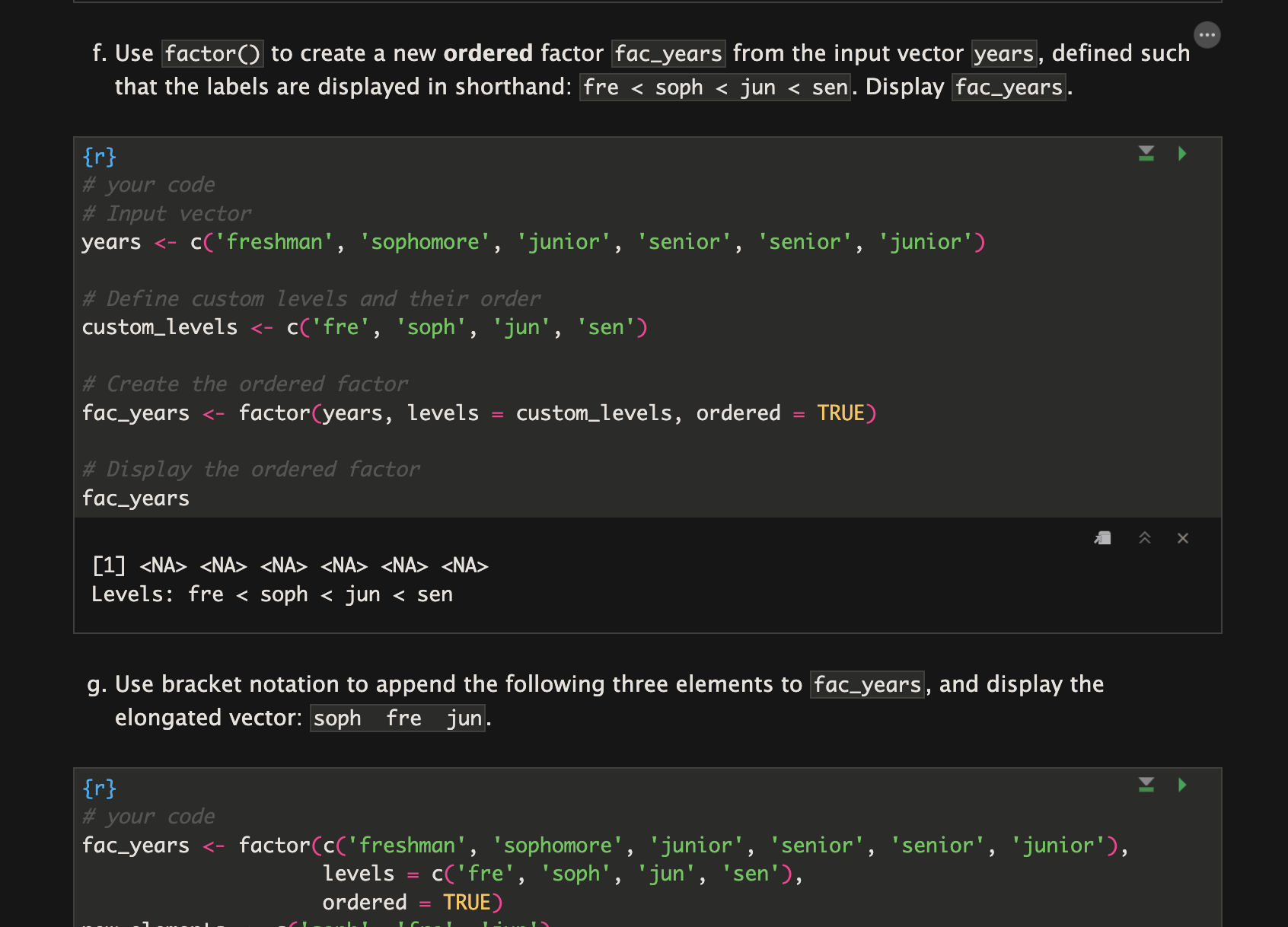Click the {r} header of the second chunk
Viewport: 1288px width, 927px height.
point(98,788)
